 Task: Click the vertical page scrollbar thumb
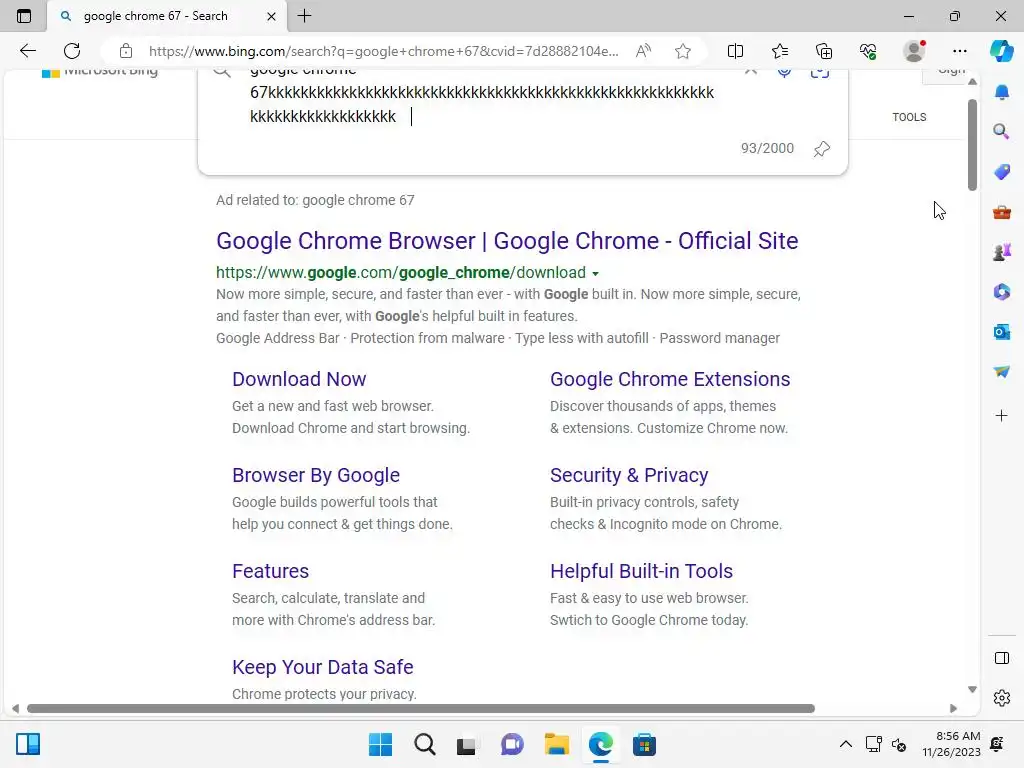[x=972, y=145]
